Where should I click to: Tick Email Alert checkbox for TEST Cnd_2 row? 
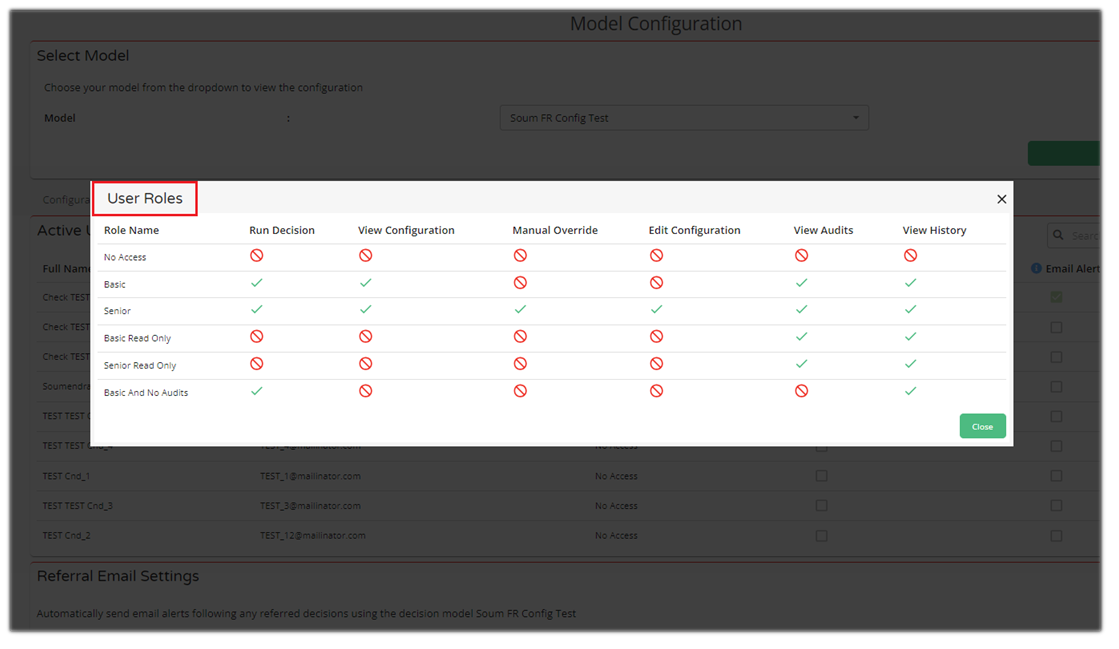click(1056, 536)
